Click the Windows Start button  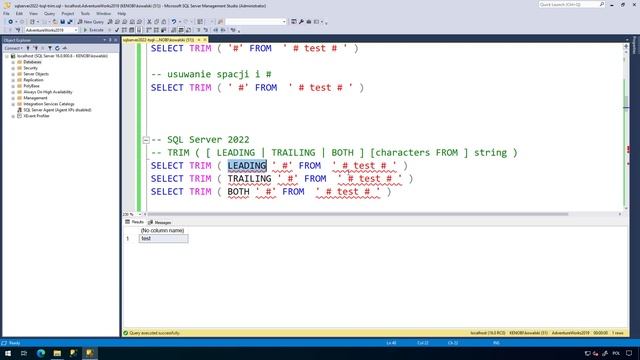(8, 353)
